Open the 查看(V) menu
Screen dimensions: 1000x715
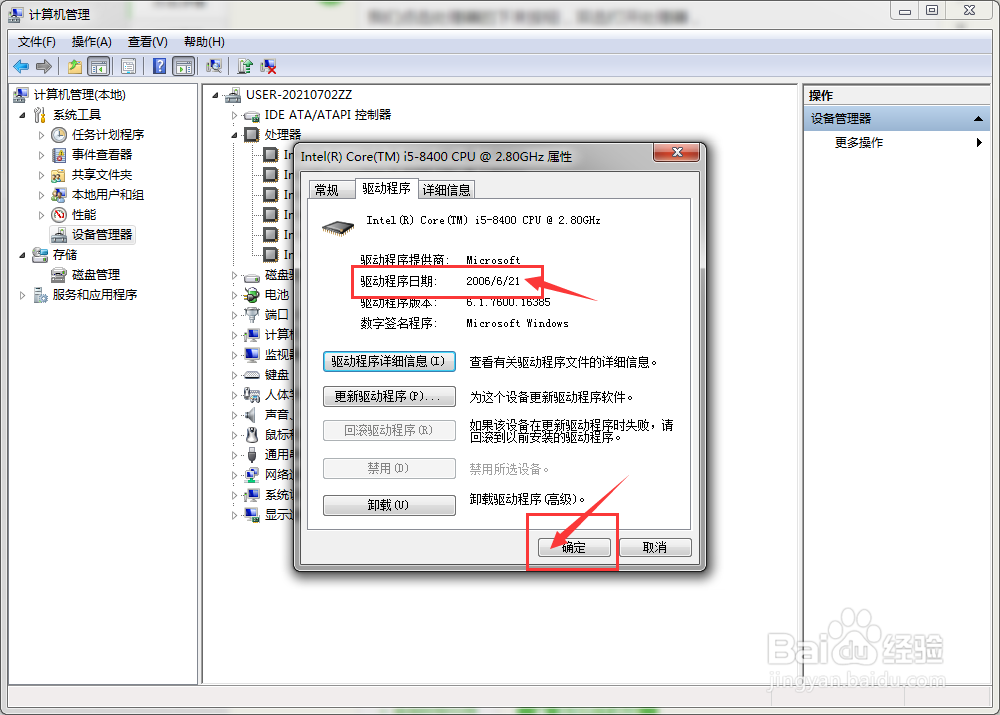pyautogui.click(x=148, y=42)
